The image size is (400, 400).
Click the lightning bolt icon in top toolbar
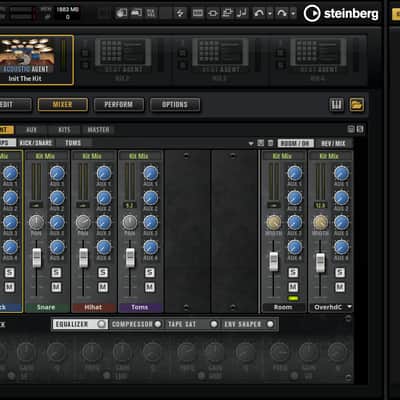point(180,13)
